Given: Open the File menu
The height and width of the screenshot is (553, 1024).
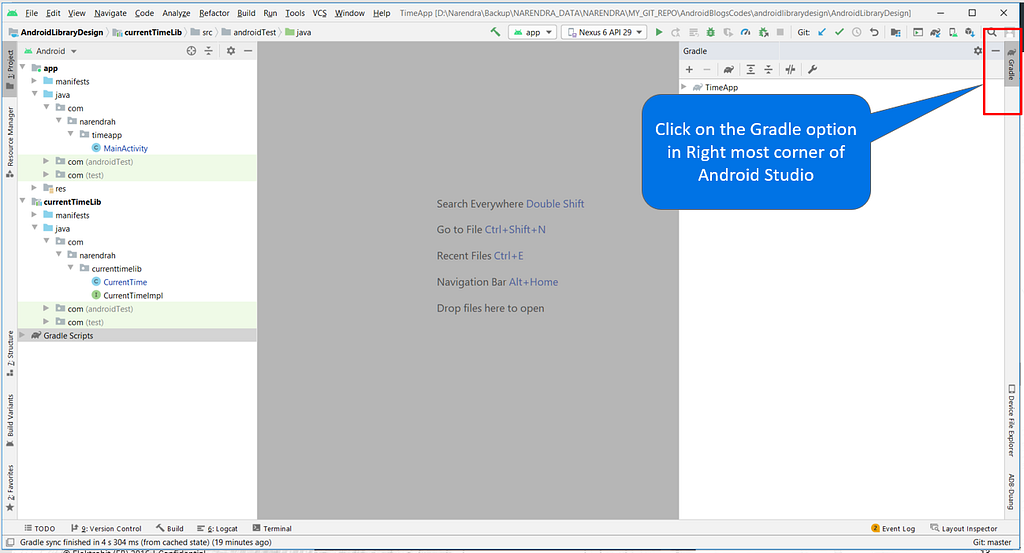Looking at the screenshot, I should [31, 13].
